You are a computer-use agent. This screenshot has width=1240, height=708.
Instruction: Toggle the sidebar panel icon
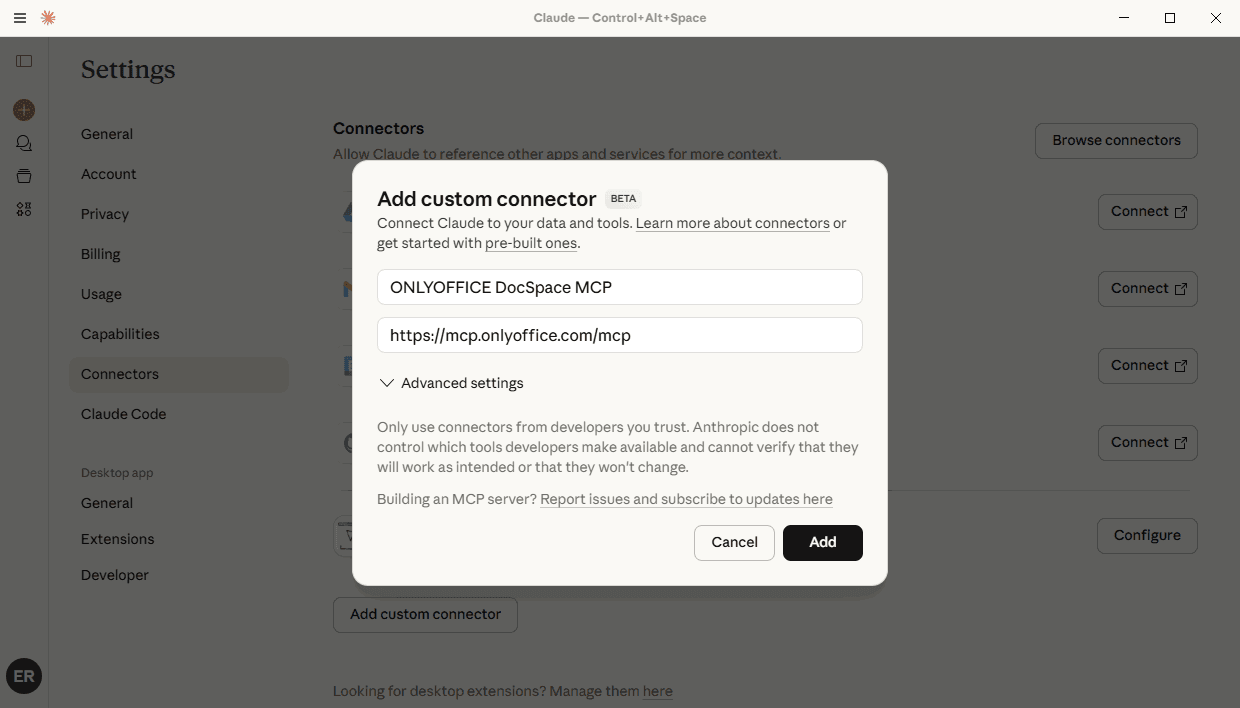coord(24,61)
